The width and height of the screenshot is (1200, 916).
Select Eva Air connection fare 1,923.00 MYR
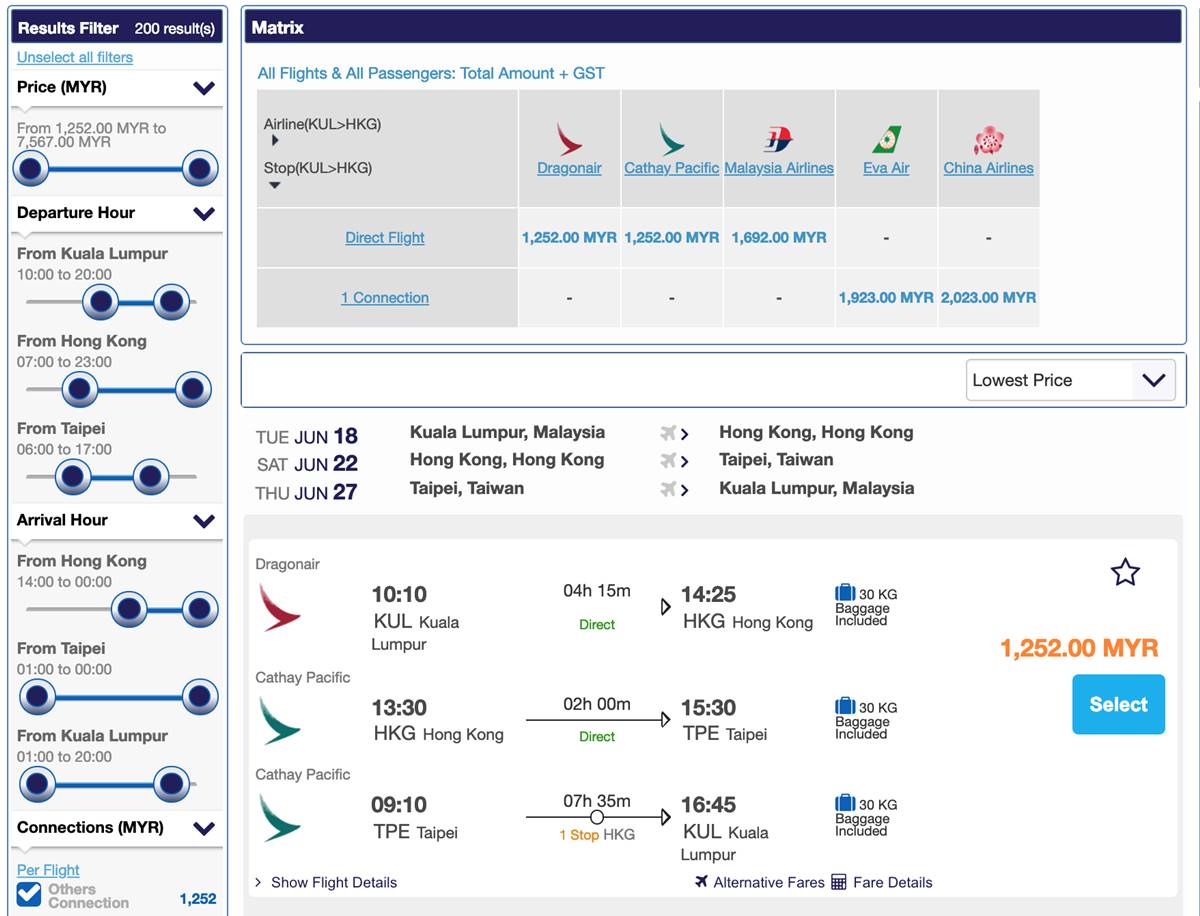click(x=886, y=297)
